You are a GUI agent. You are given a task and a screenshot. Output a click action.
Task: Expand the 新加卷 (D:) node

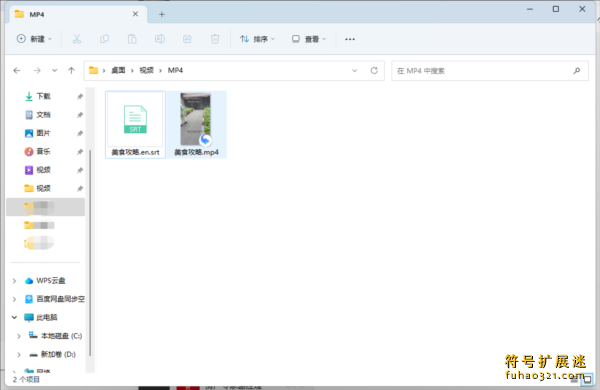pos(19,354)
